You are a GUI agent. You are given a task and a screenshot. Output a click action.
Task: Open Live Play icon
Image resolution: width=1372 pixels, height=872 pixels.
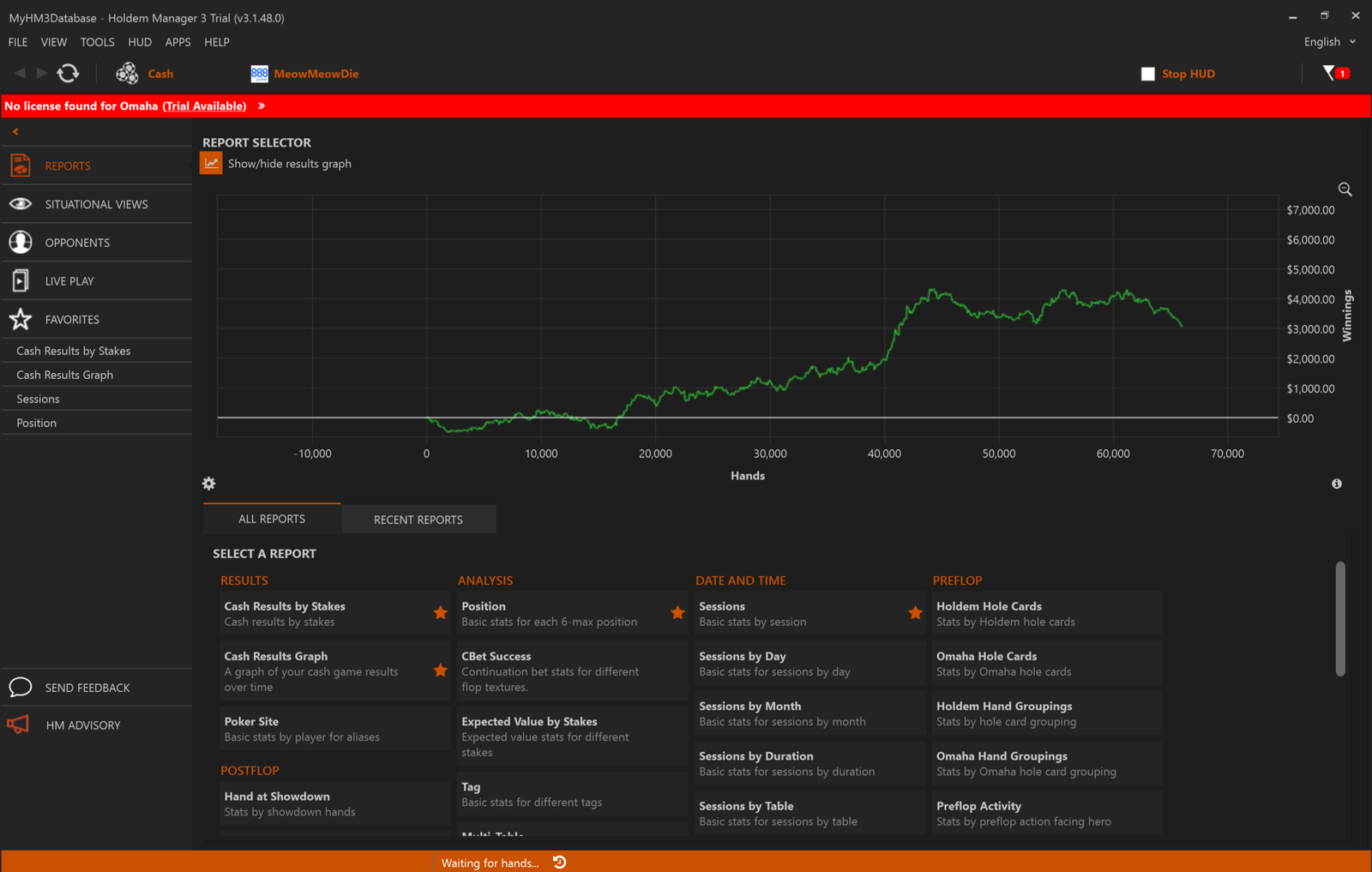tap(21, 280)
